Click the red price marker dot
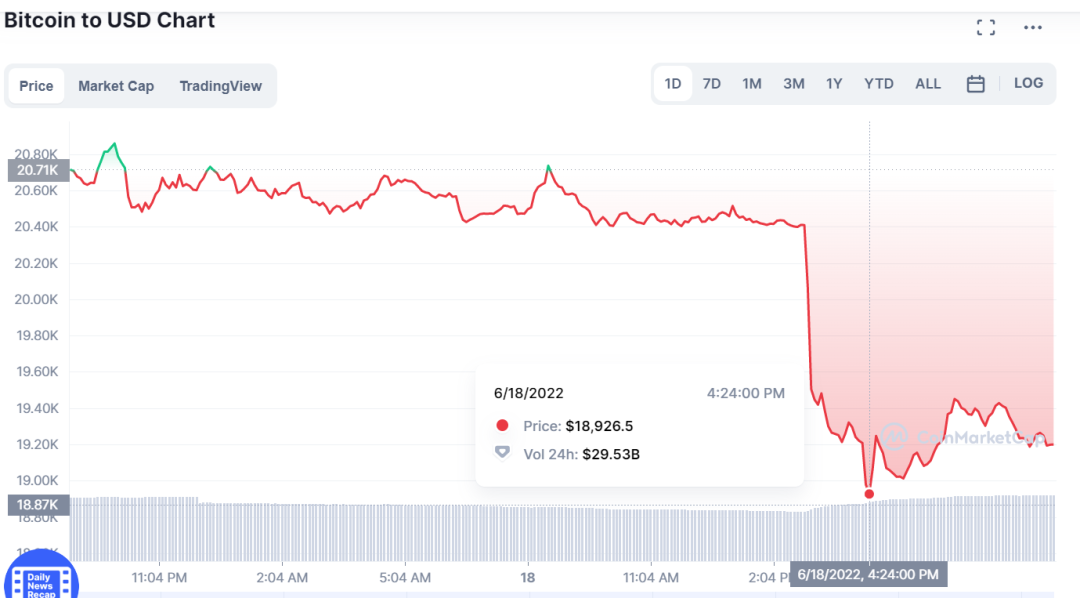Image resolution: width=1080 pixels, height=598 pixels. (x=869, y=494)
